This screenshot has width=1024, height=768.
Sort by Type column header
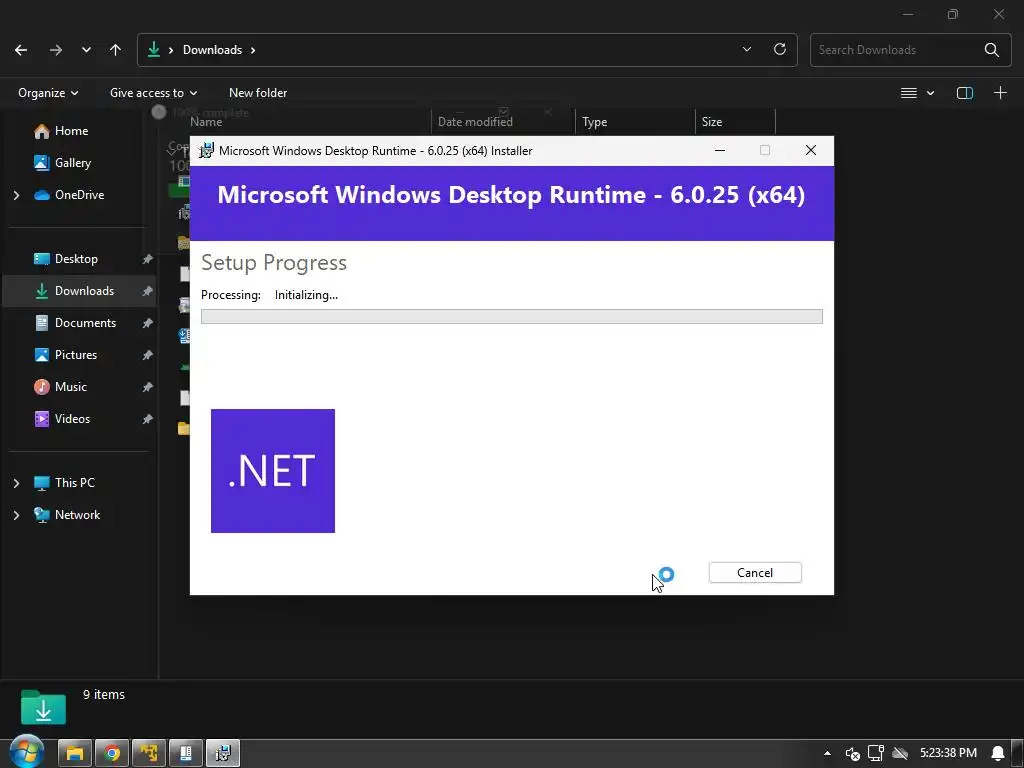click(x=594, y=121)
